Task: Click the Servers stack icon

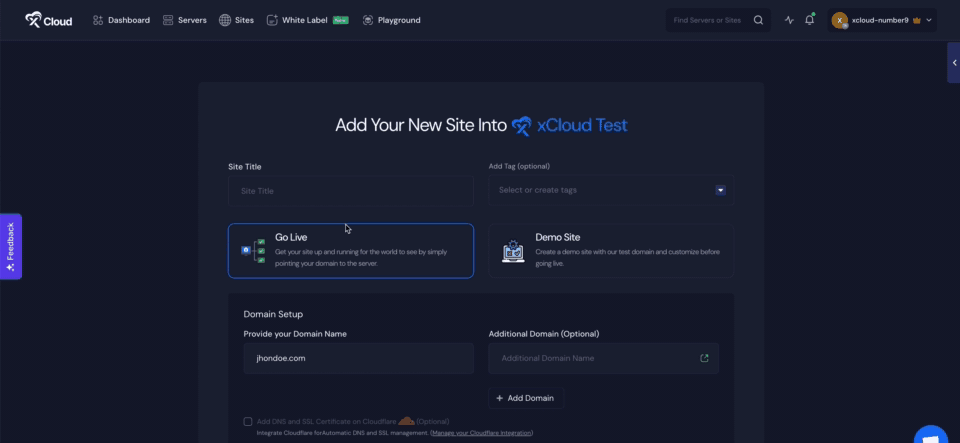Action: [x=168, y=20]
